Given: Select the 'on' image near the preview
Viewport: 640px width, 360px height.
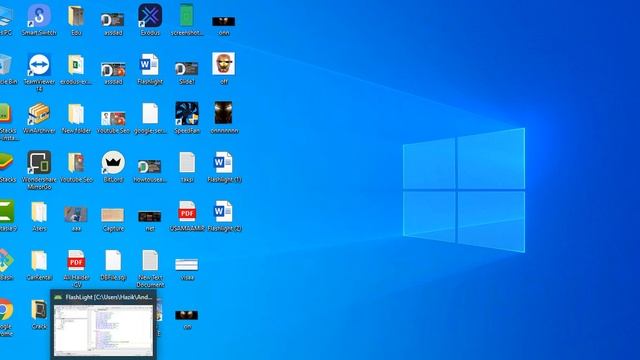Looking at the screenshot, I should coord(187,315).
